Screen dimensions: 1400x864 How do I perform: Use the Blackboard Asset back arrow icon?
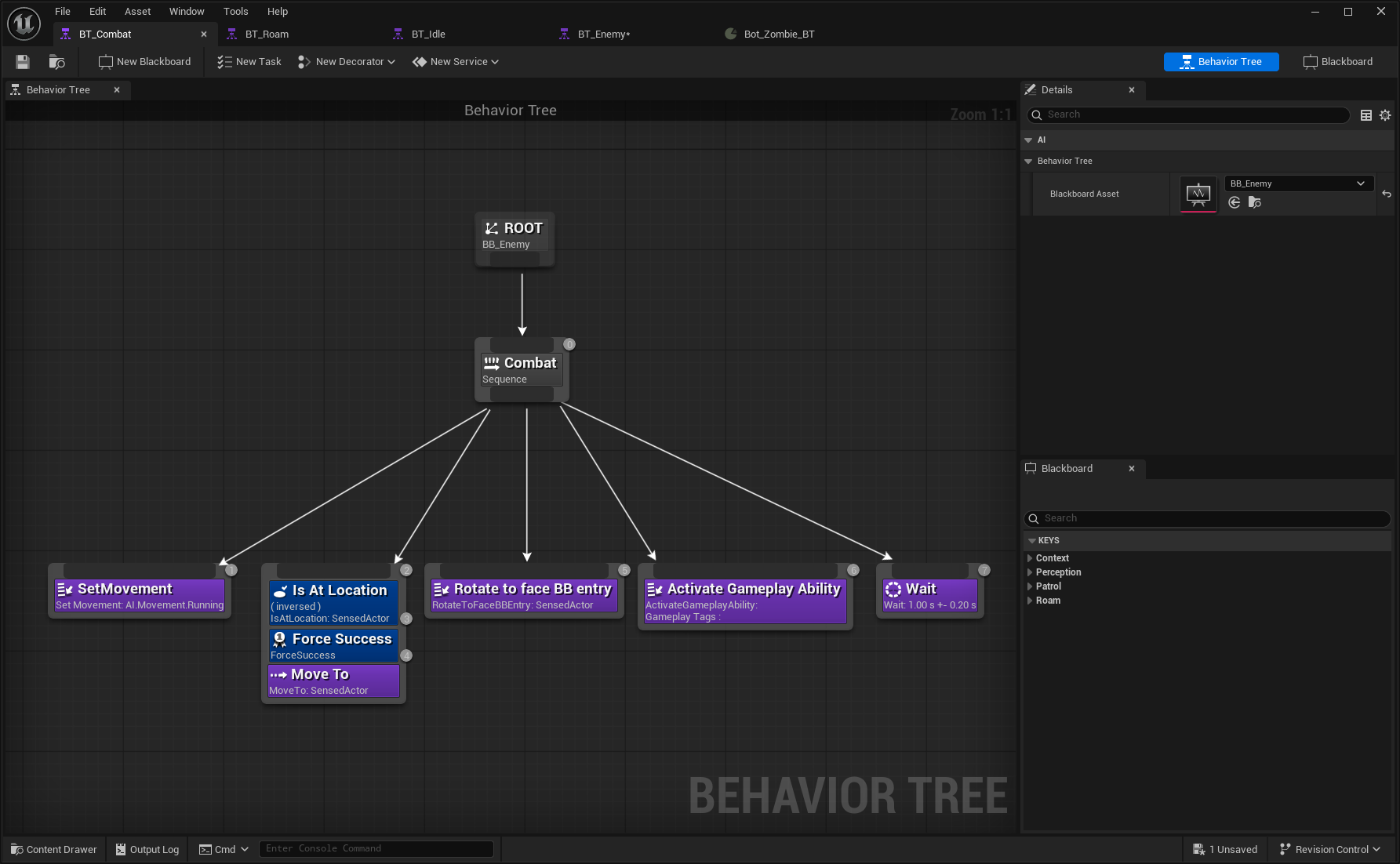click(x=1234, y=202)
